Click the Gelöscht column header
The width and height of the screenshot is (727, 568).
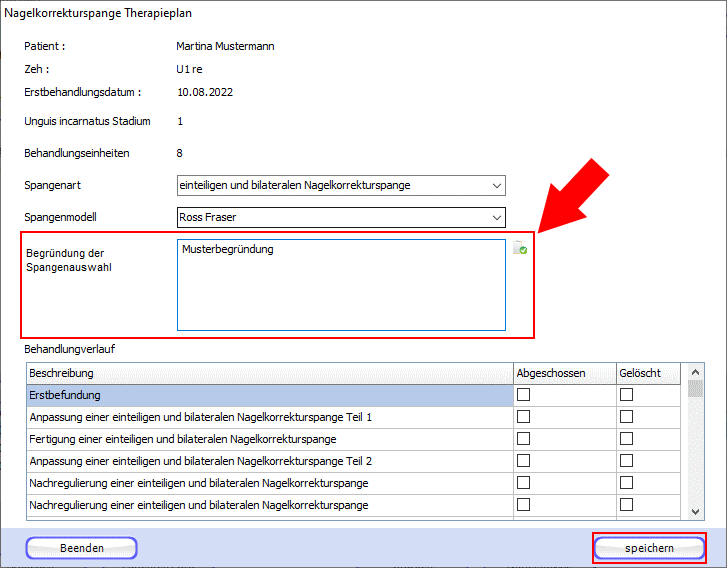click(x=646, y=373)
